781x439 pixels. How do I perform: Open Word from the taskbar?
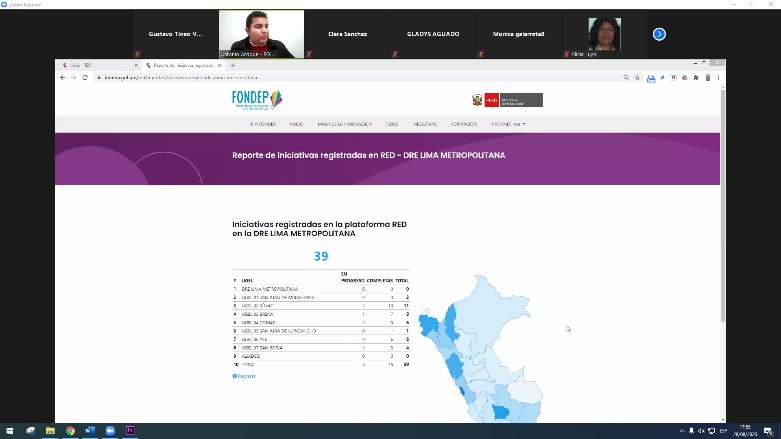click(x=89, y=431)
